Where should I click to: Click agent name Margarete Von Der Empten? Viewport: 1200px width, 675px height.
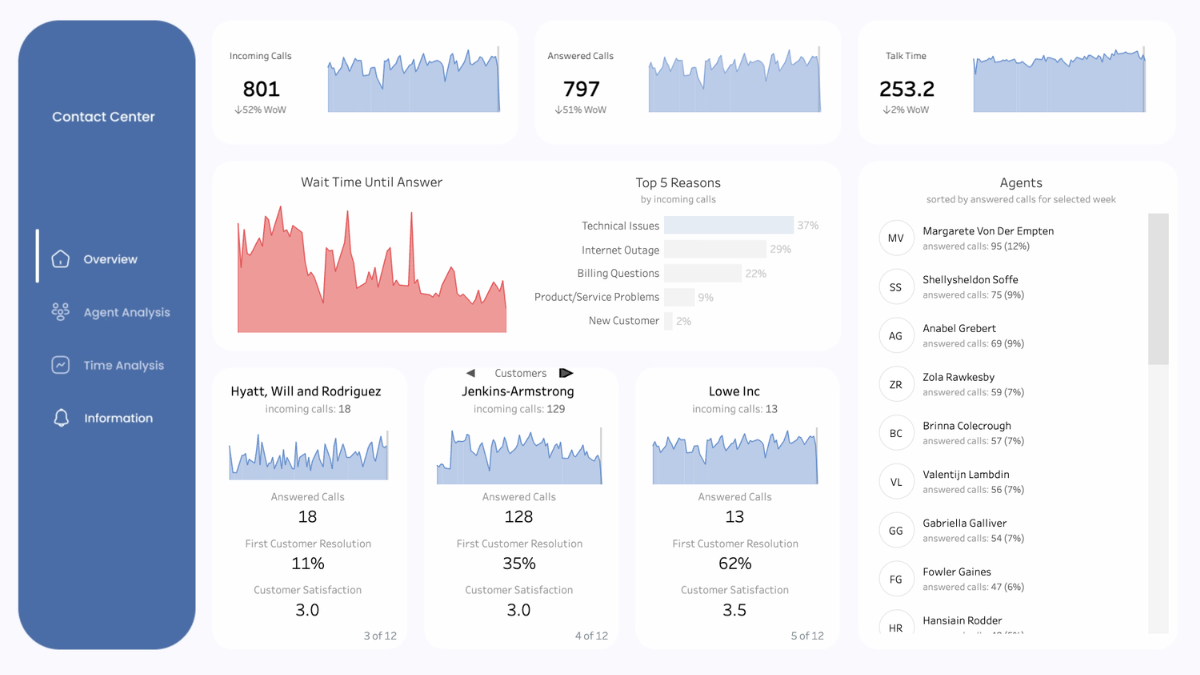(988, 231)
